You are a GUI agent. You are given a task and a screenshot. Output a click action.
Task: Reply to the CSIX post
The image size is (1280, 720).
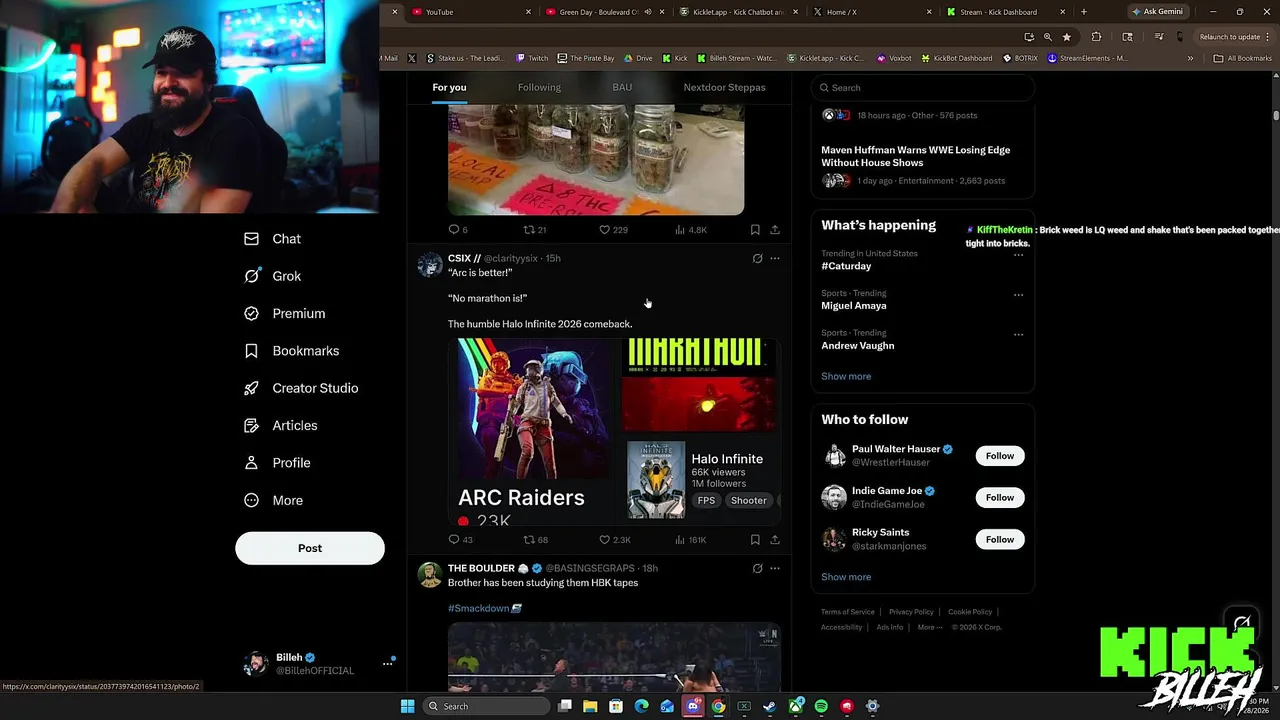(460, 540)
